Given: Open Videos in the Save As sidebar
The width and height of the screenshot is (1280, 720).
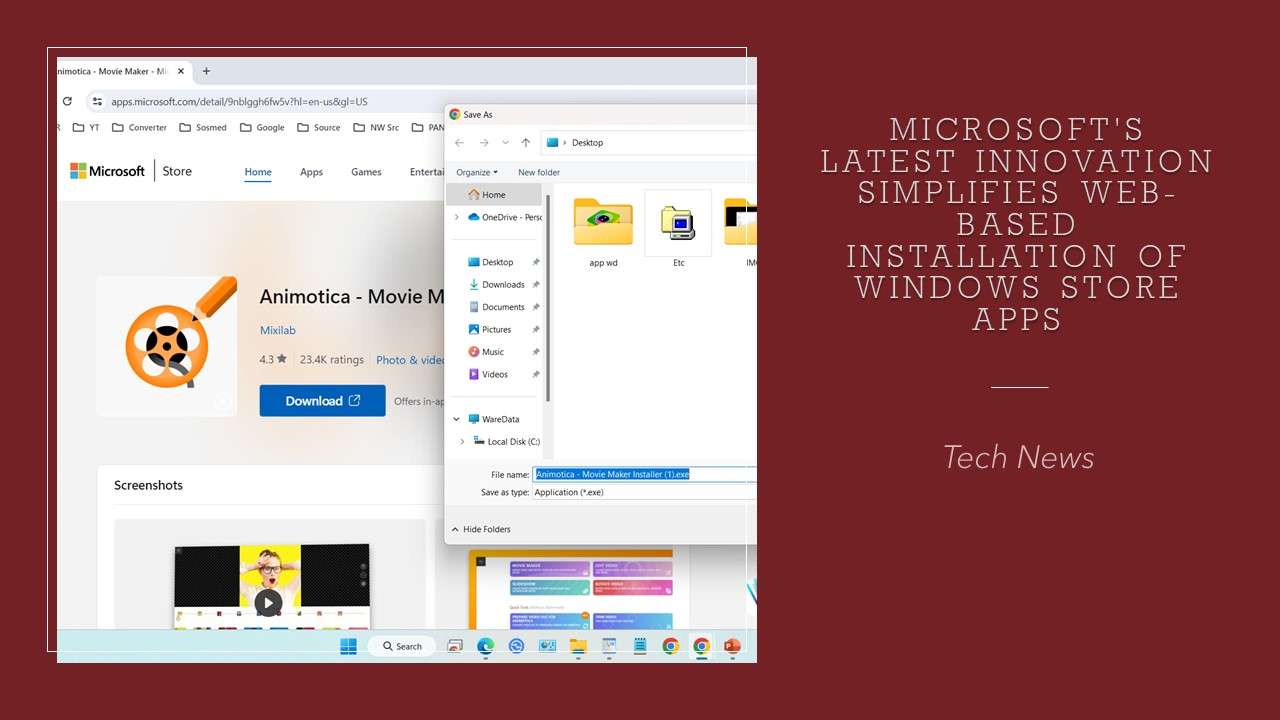Looking at the screenshot, I should tap(492, 374).
